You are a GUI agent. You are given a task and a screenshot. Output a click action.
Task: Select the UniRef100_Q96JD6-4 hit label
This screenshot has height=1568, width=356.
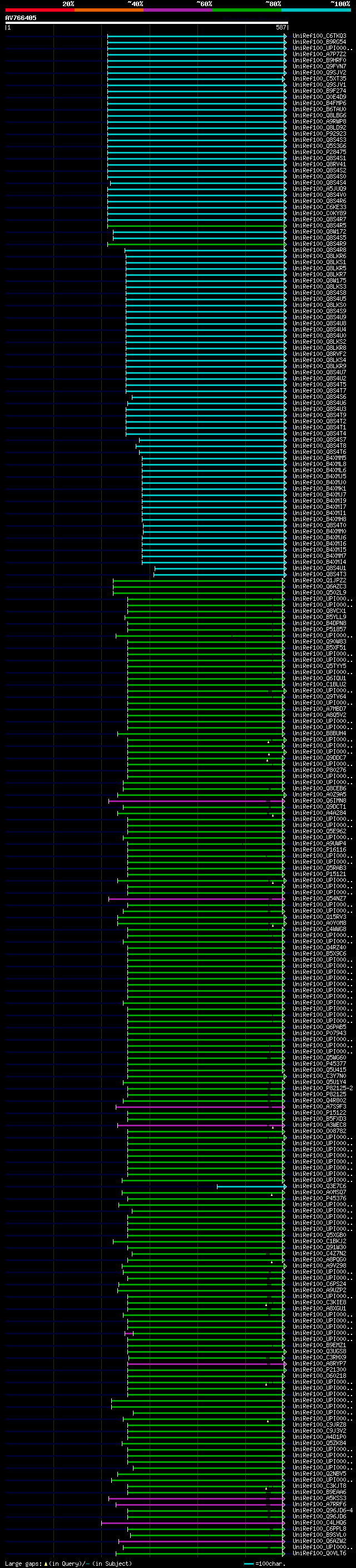(x=323, y=1510)
